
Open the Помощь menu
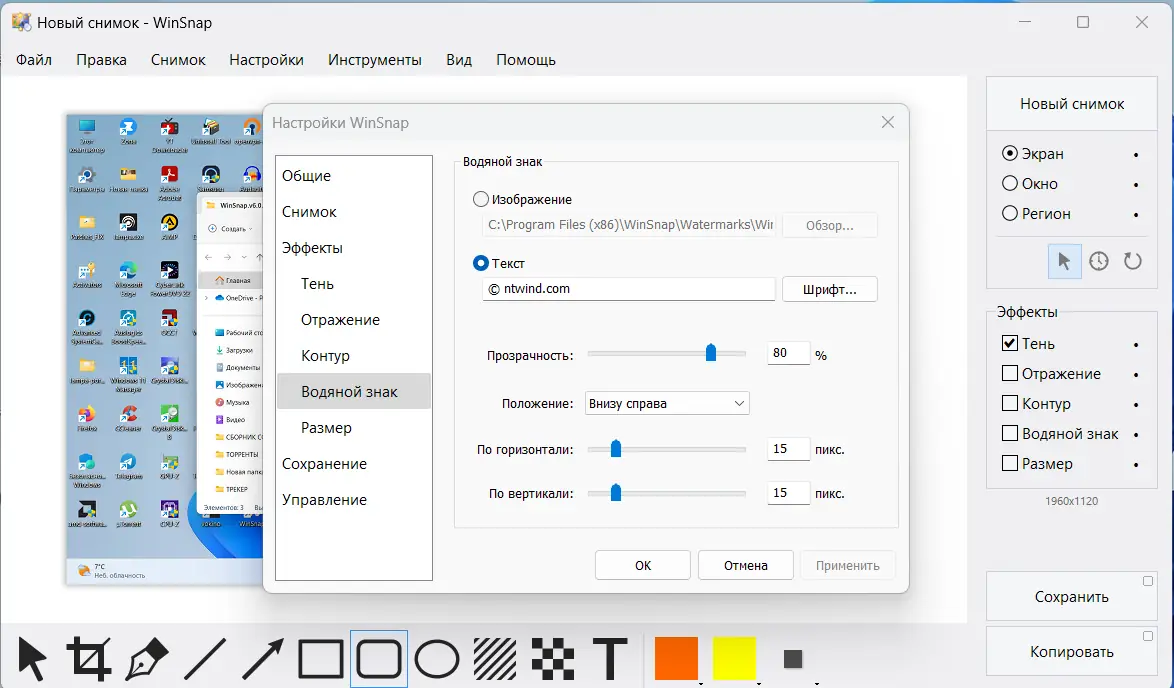526,60
